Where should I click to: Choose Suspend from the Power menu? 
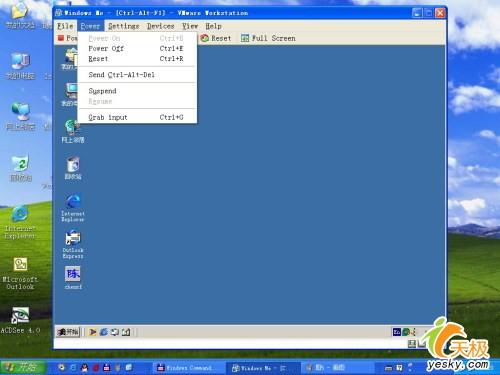(137, 91)
